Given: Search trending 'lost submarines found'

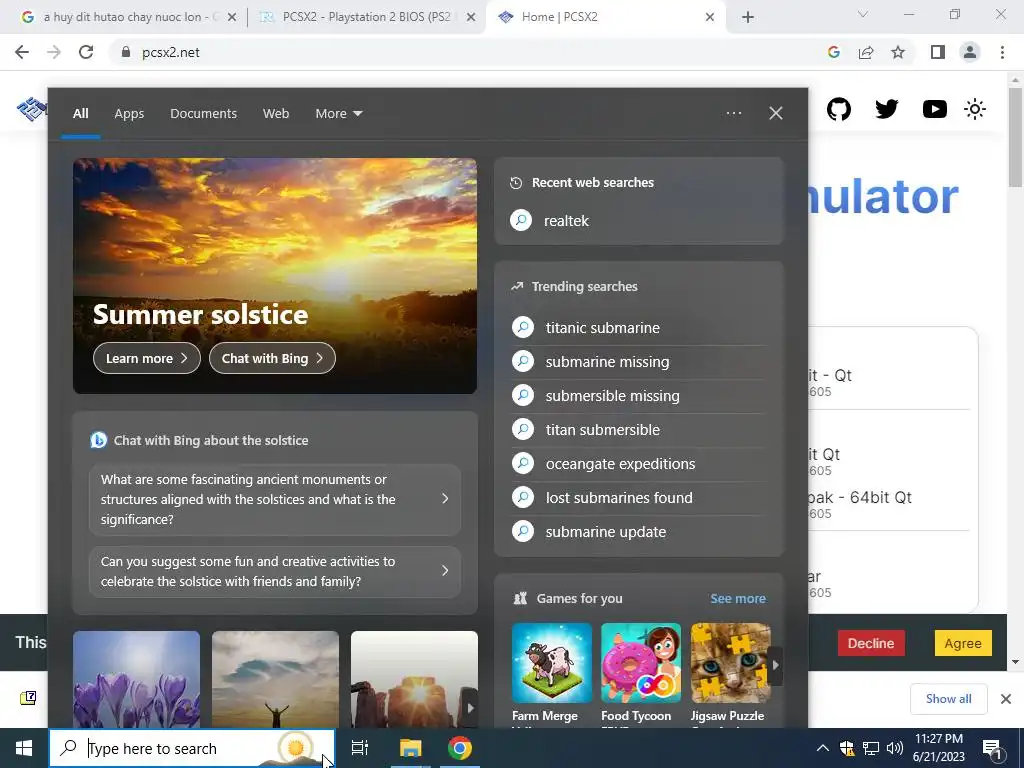Looking at the screenshot, I should (x=639, y=498).
